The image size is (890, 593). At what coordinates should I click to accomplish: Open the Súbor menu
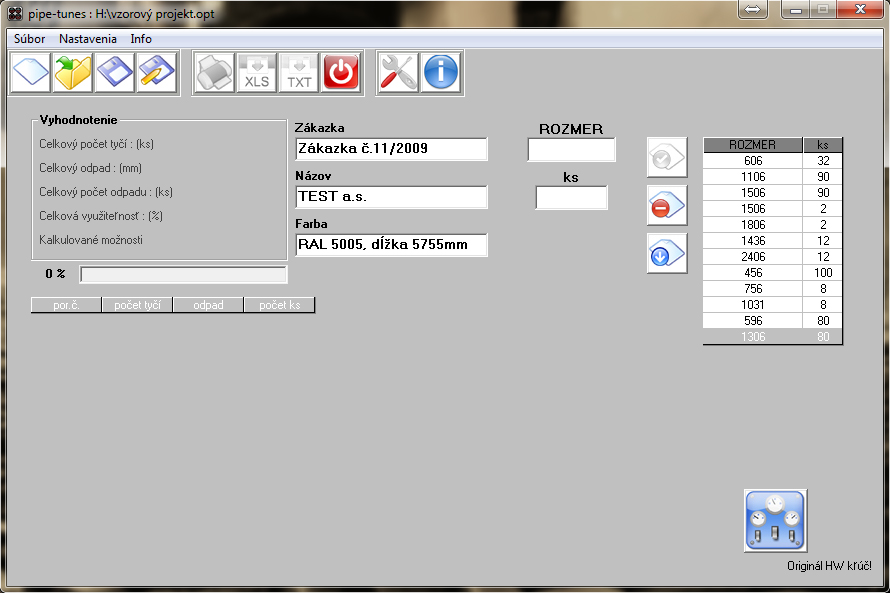click(30, 39)
